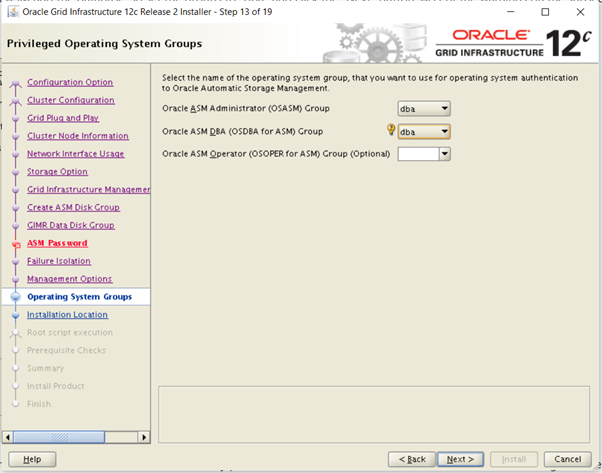602x473 pixels.
Task: Click the ASM Password error step icon
Action: [15, 244]
